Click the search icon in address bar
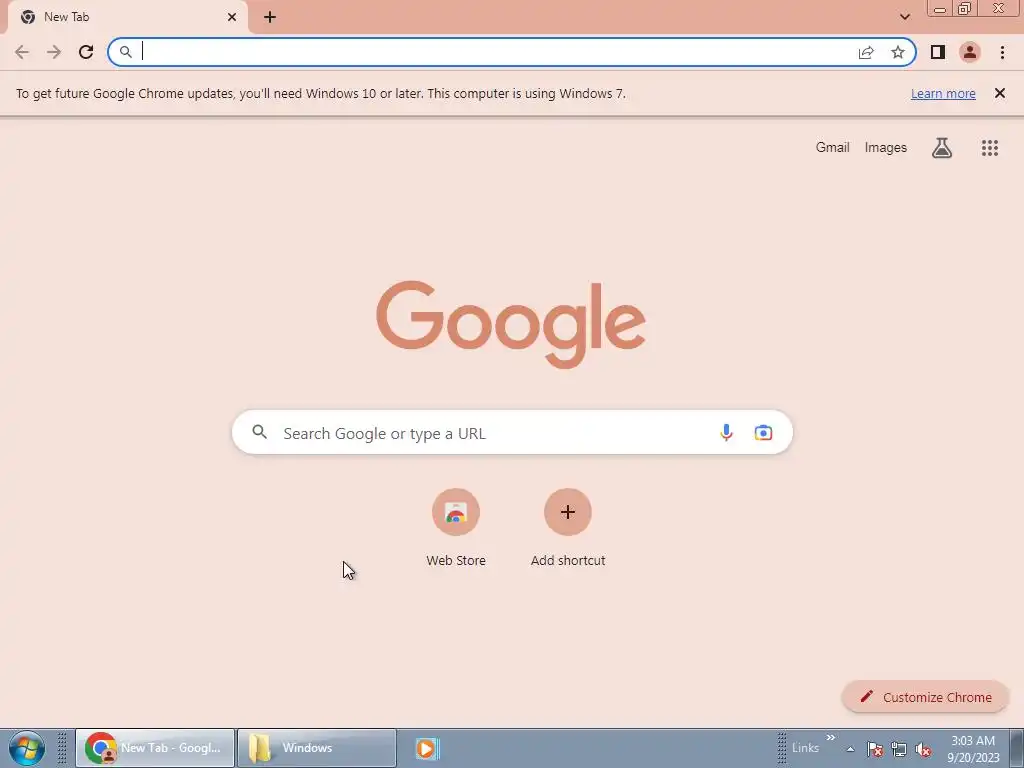Viewport: 1024px width, 768px height. pos(126,52)
